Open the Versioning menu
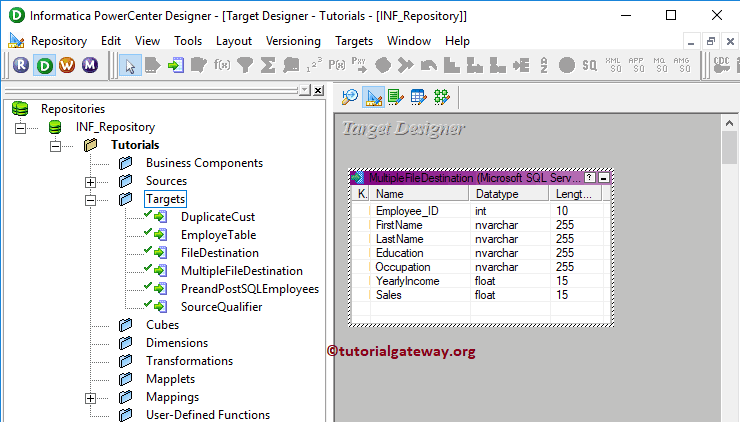The height and width of the screenshot is (422, 740). click(293, 41)
